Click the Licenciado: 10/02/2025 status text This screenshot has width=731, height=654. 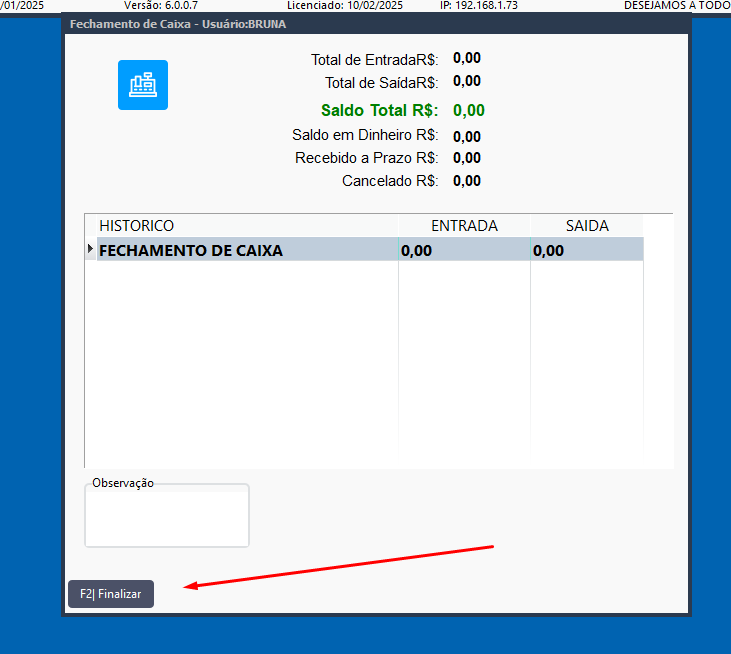(x=345, y=6)
